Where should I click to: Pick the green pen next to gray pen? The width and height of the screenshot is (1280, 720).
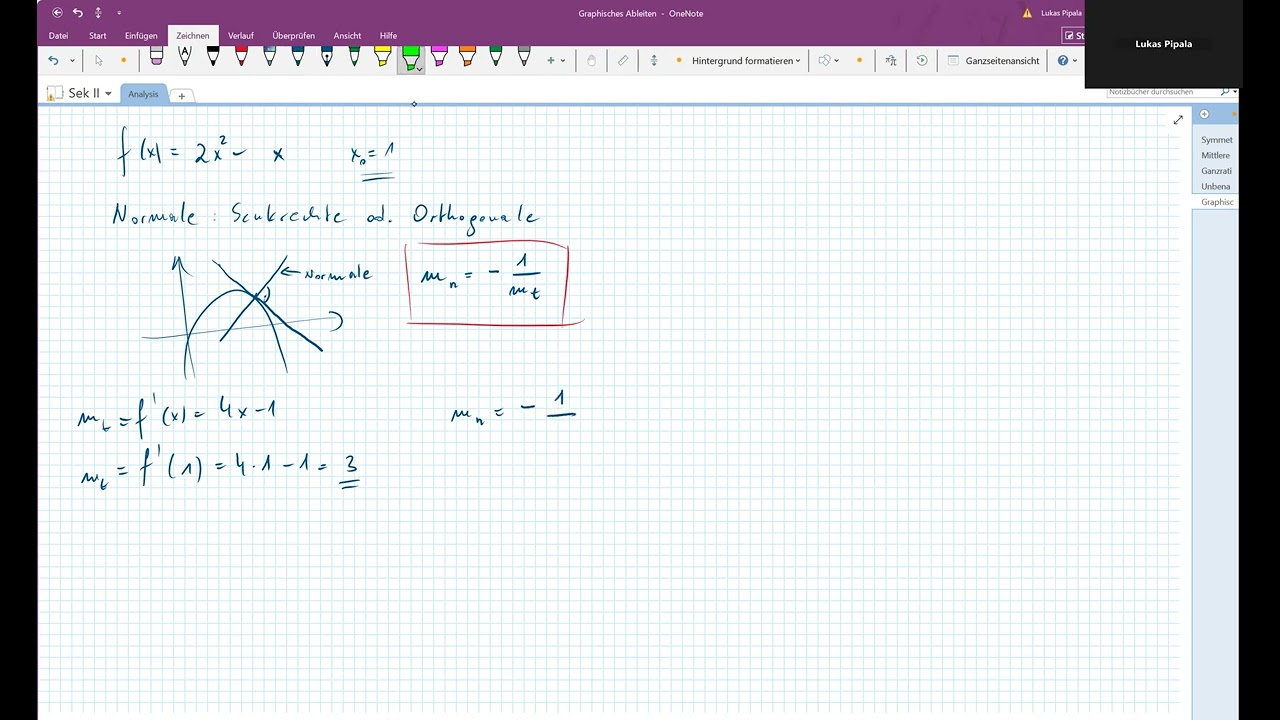tap(495, 56)
